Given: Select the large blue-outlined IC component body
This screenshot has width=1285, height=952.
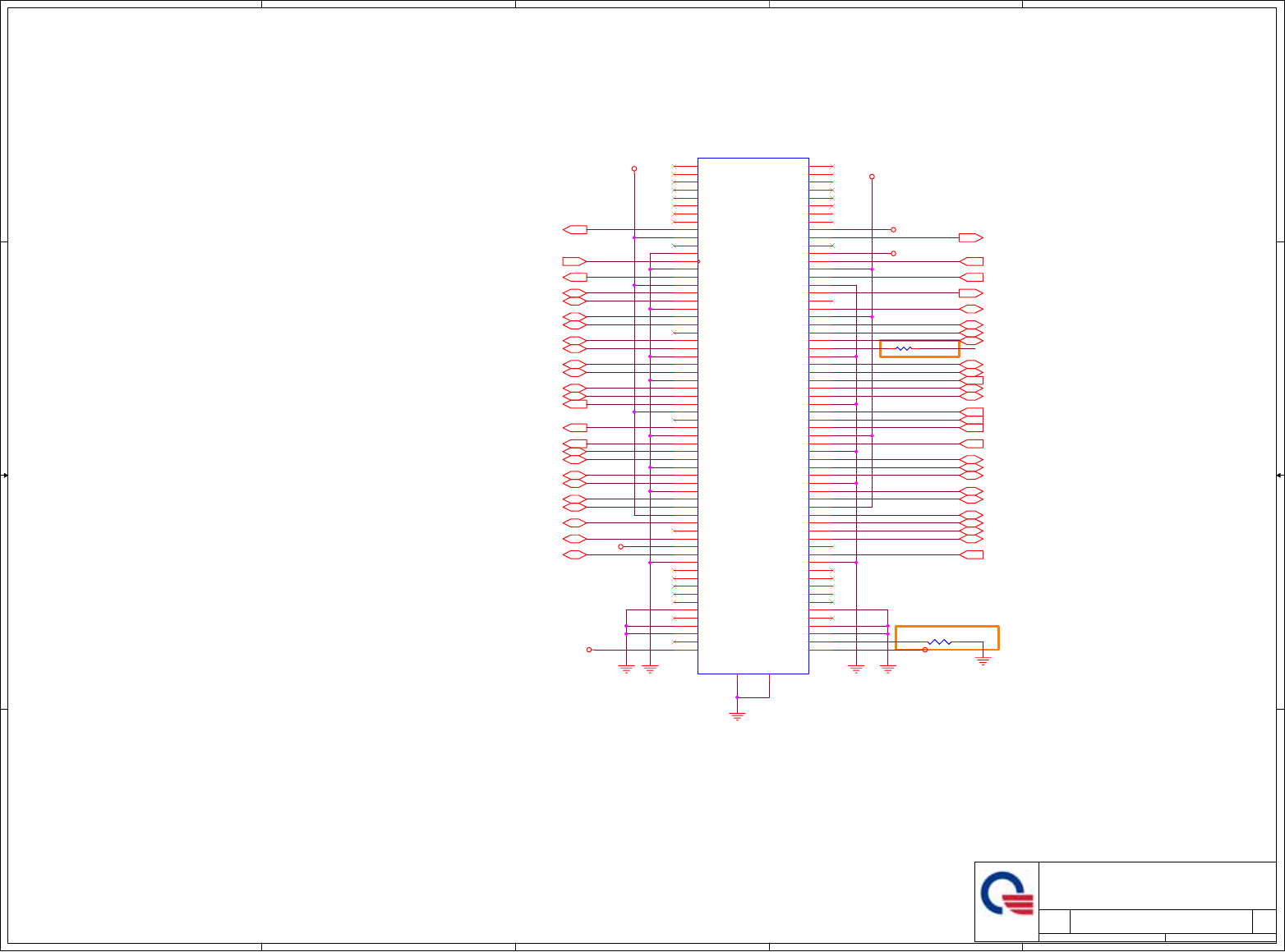Looking at the screenshot, I should click(x=753, y=416).
